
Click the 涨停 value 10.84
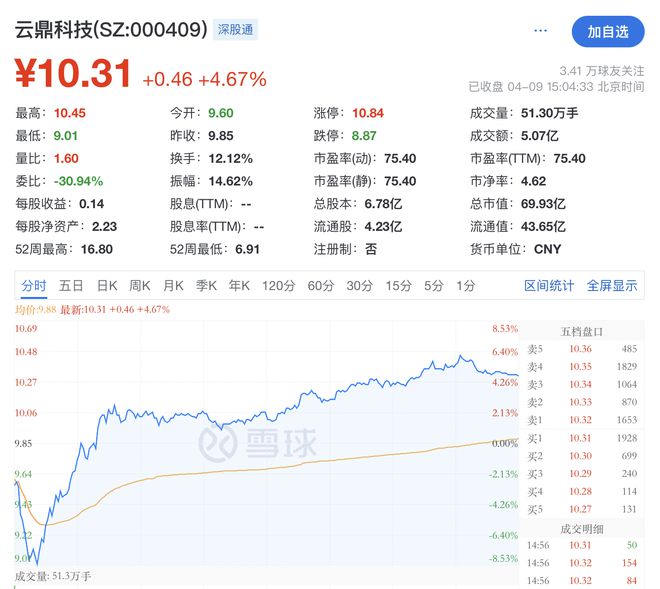(368, 113)
